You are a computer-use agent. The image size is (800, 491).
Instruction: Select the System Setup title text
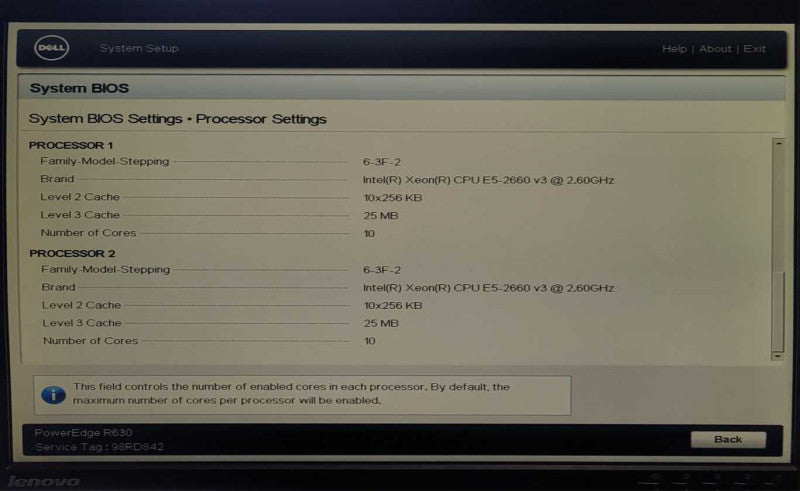tap(139, 48)
